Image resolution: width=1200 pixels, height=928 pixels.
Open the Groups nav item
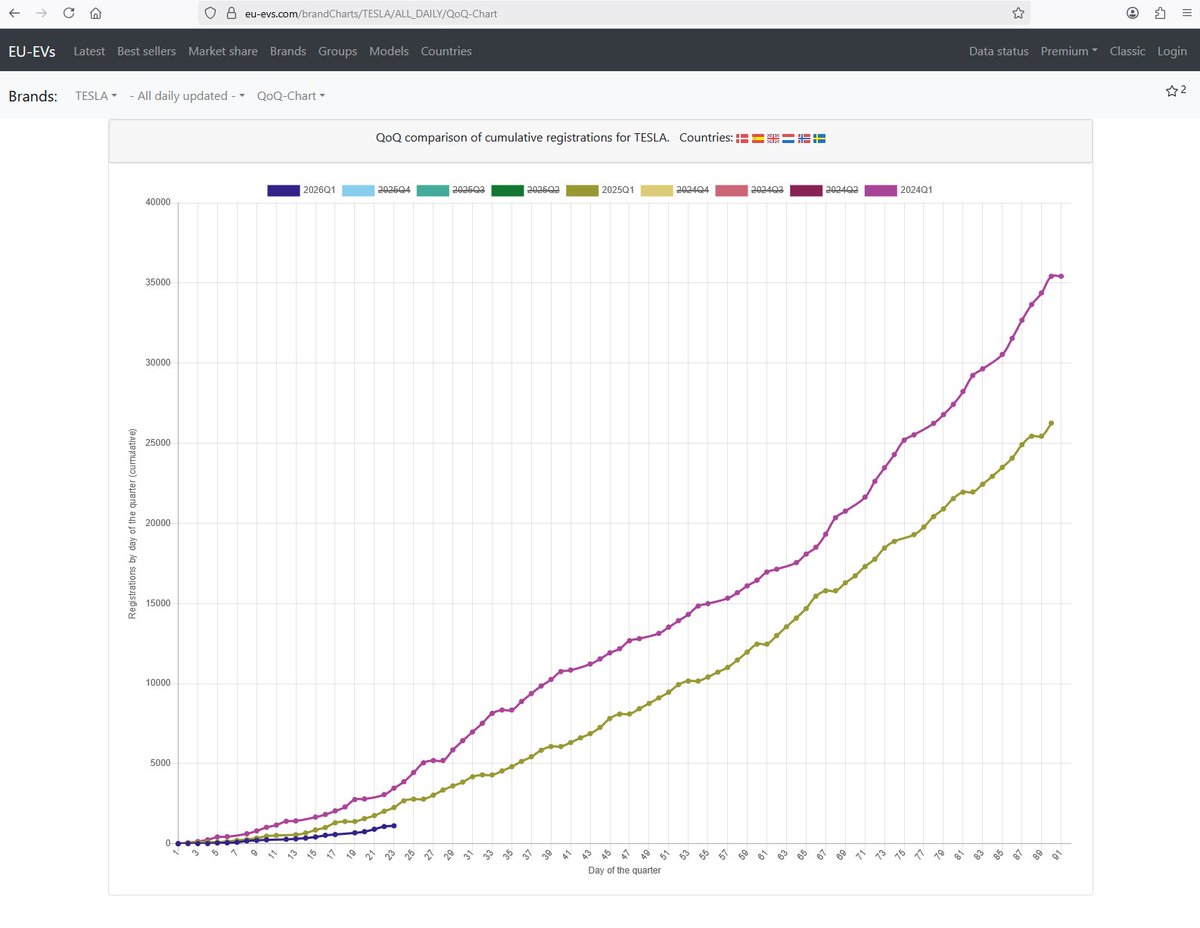tap(338, 51)
